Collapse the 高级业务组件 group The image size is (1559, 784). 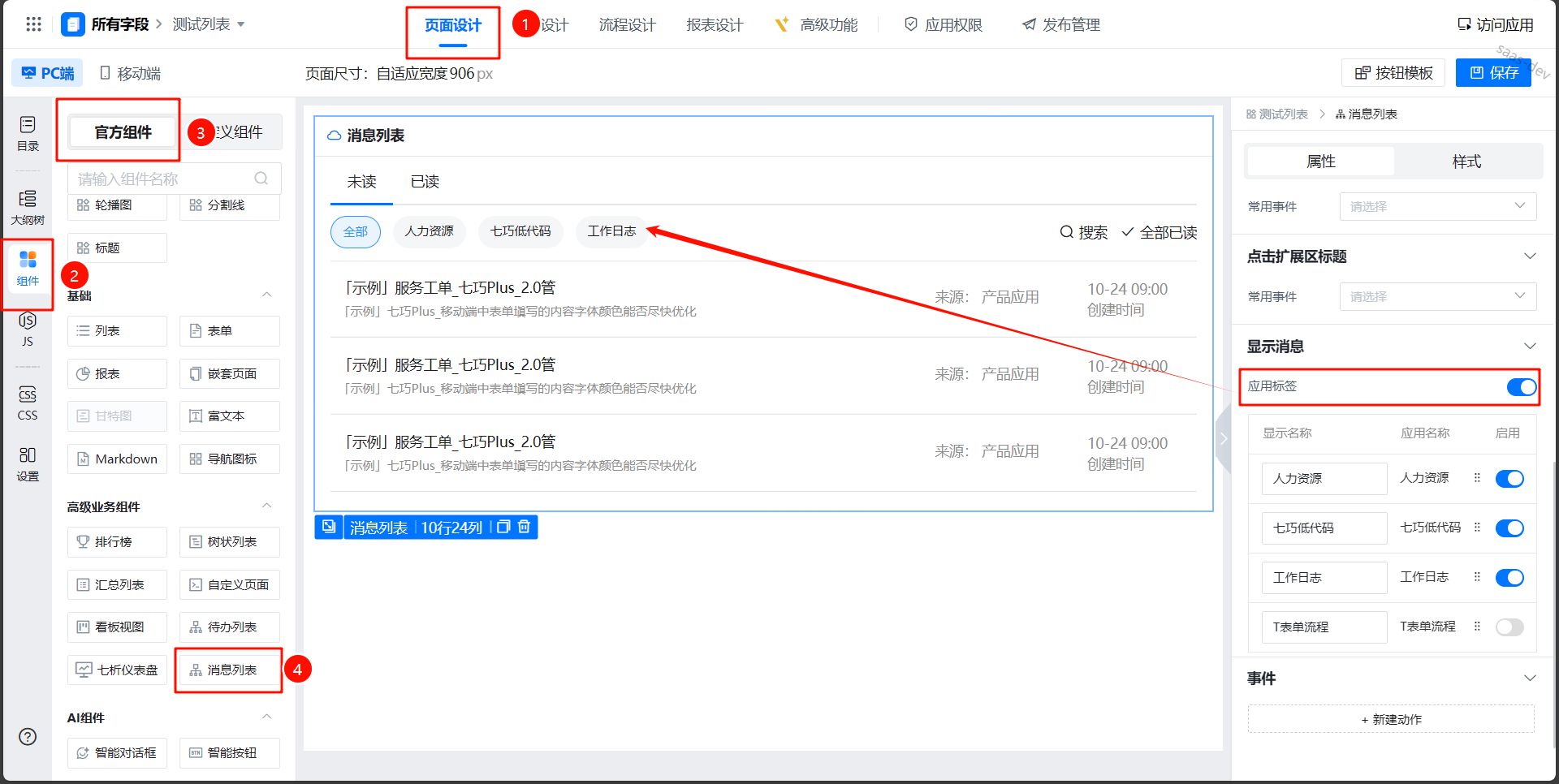pos(266,506)
